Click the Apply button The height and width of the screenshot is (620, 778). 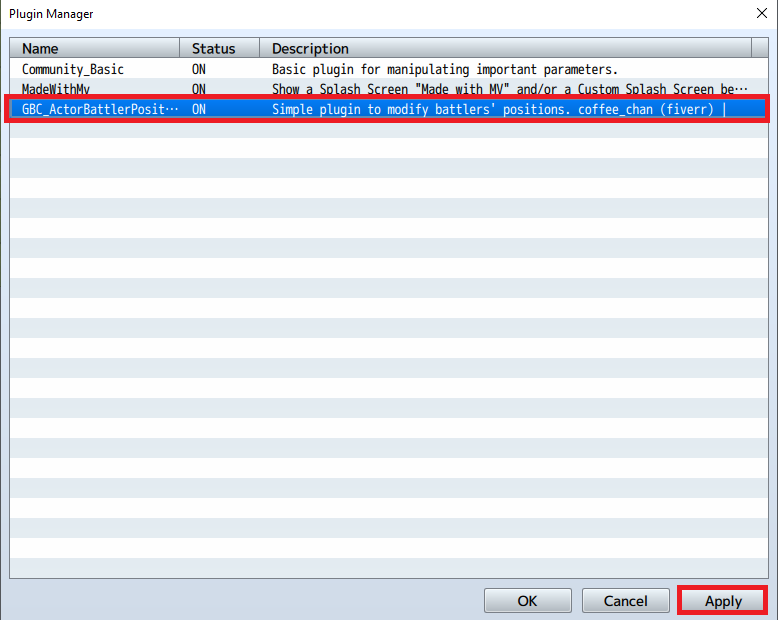click(723, 601)
